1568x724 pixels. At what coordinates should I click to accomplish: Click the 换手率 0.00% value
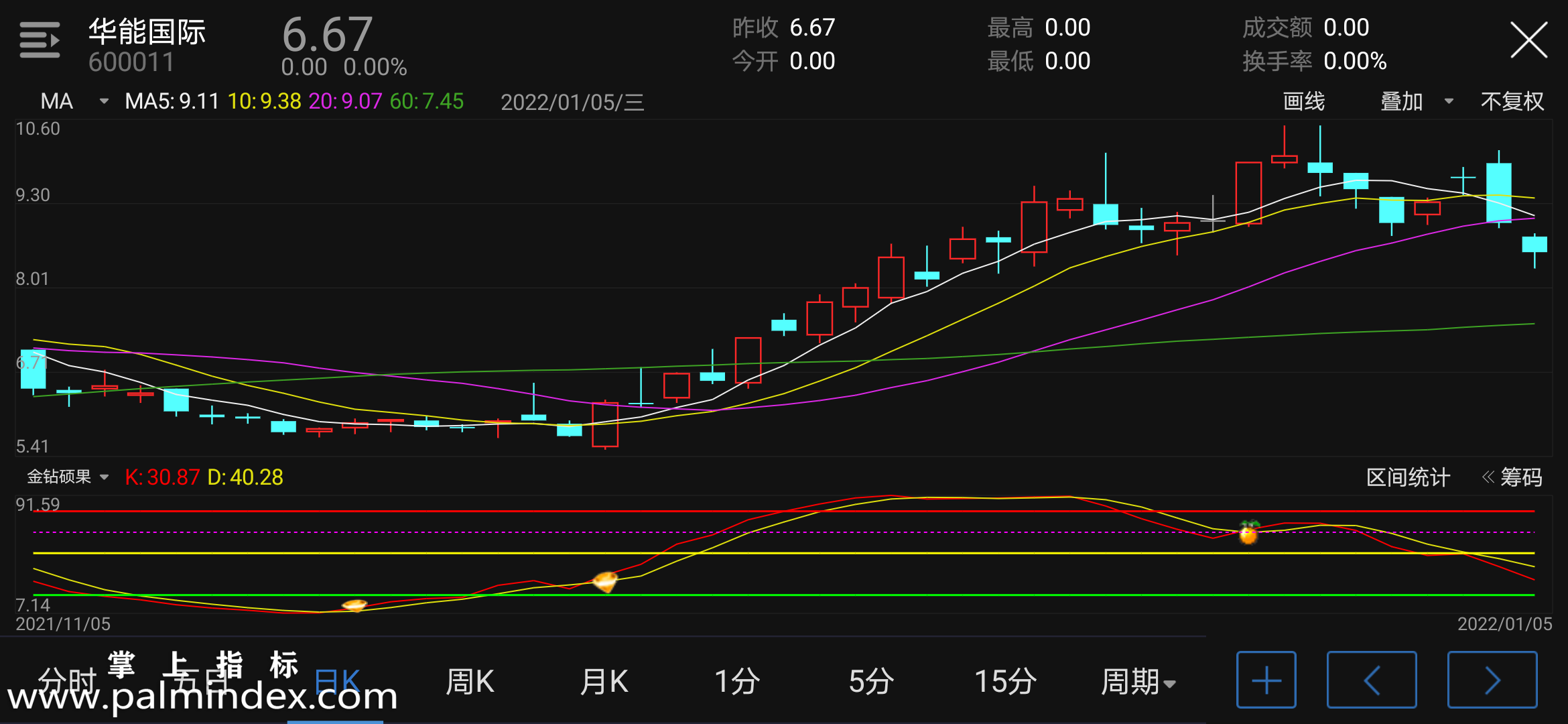1315,61
